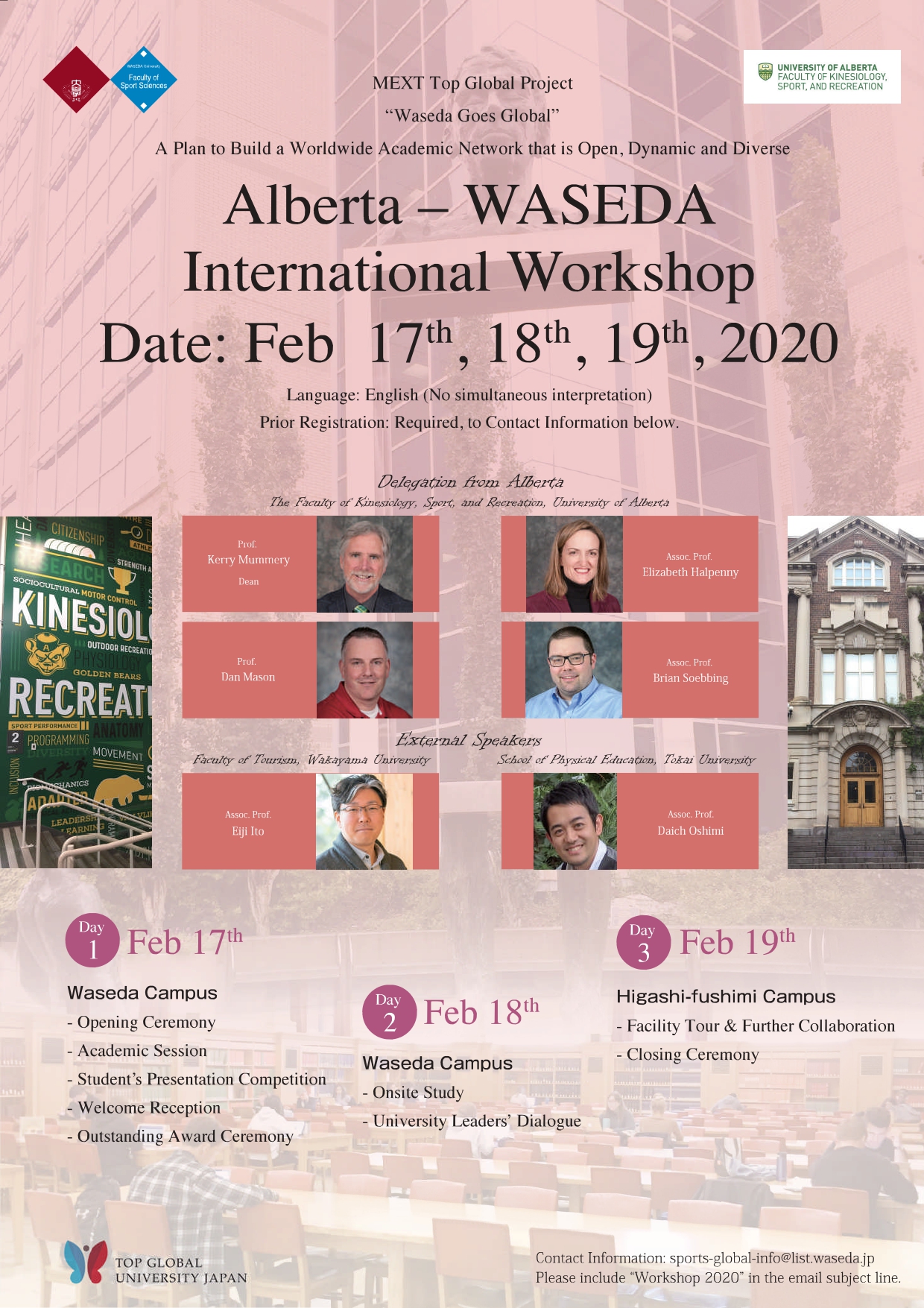Click the brick building entrance photo
This screenshot has width=924, height=1308.
pos(855,692)
